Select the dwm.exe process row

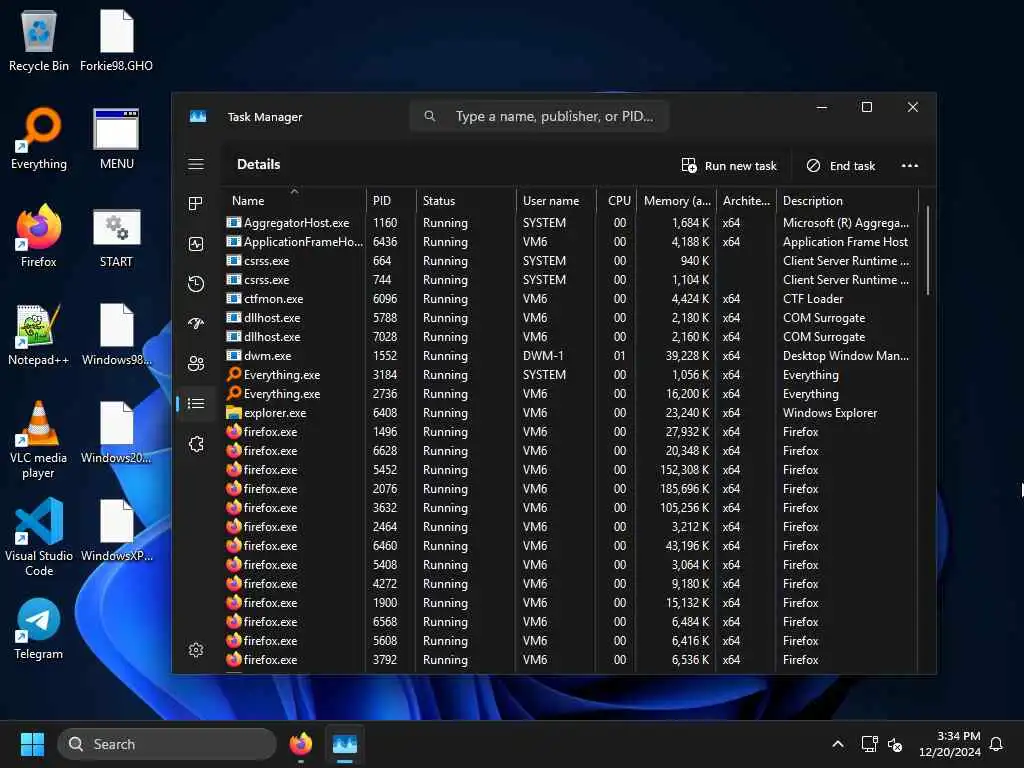click(571, 355)
